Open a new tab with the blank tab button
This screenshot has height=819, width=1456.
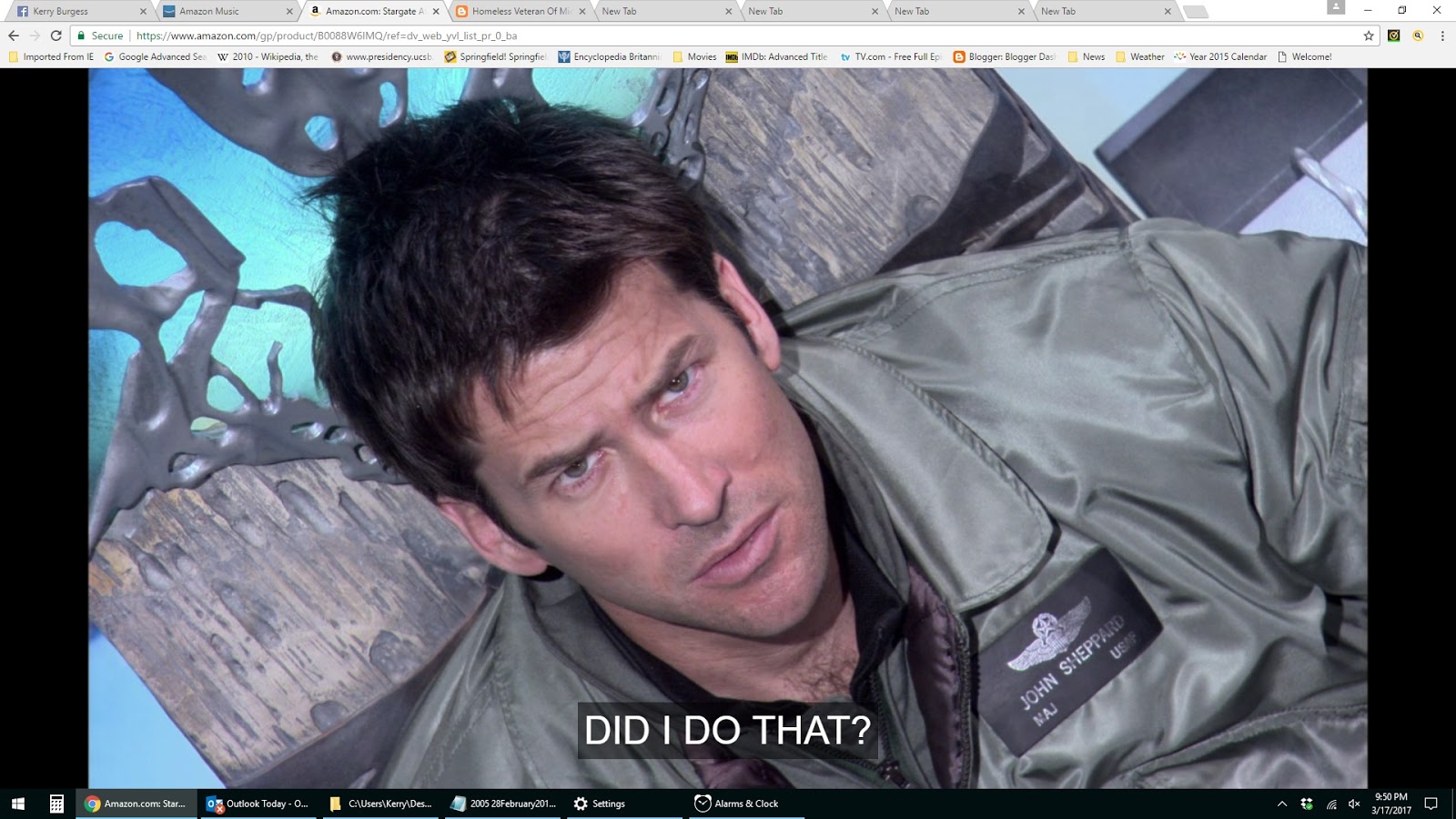(x=1196, y=12)
